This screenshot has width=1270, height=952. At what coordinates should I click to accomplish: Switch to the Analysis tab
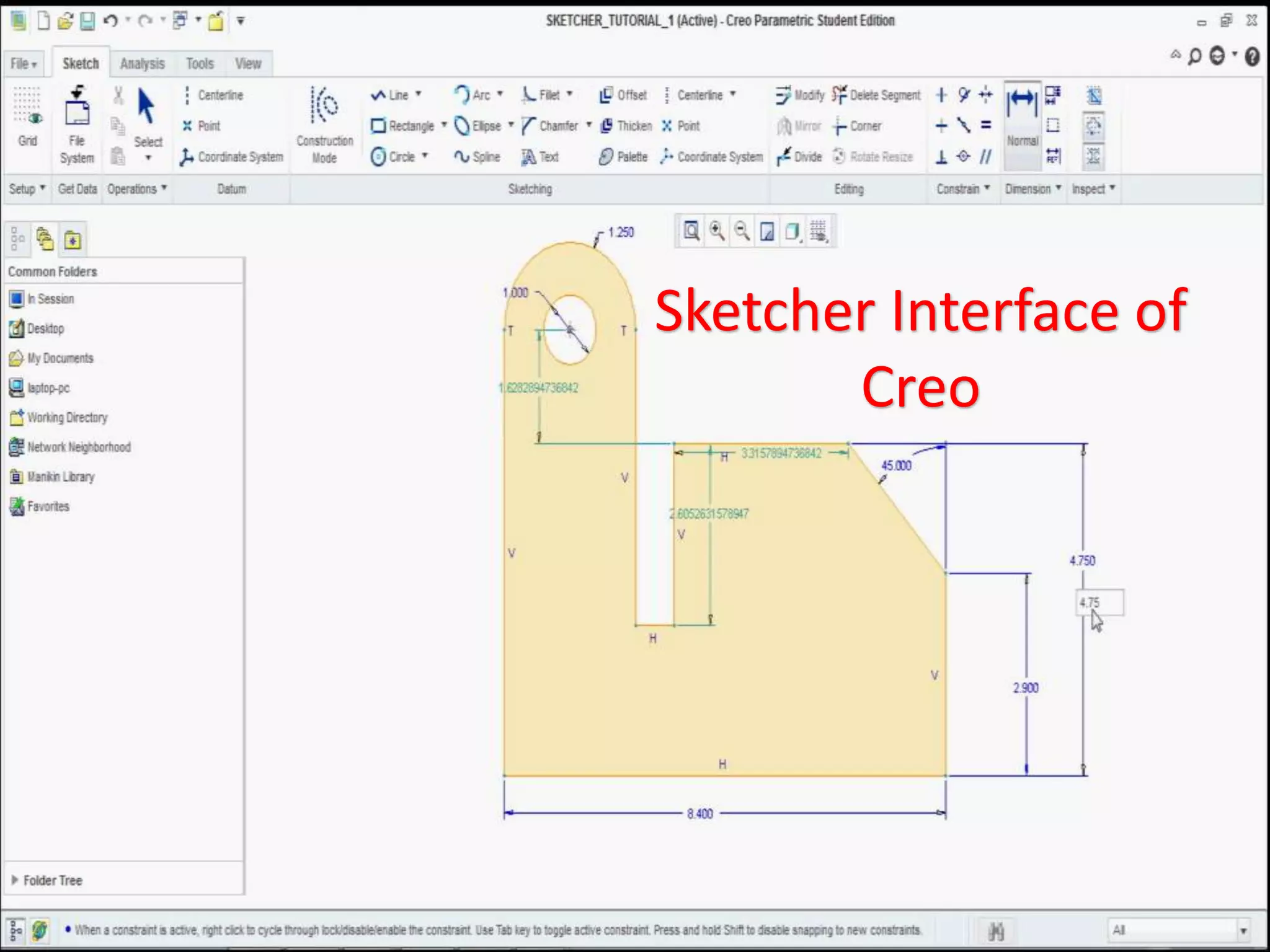point(143,63)
